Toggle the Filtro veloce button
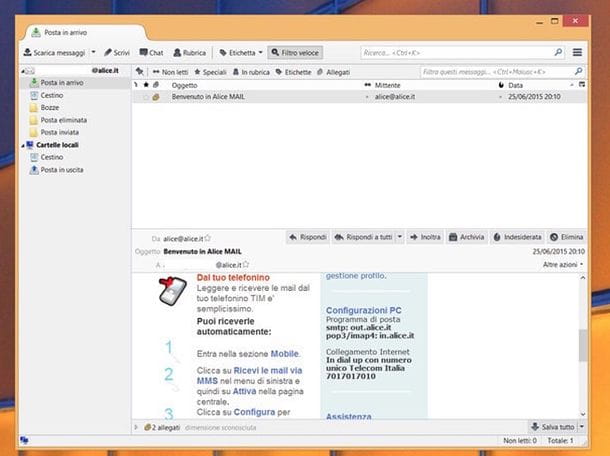 coord(295,52)
